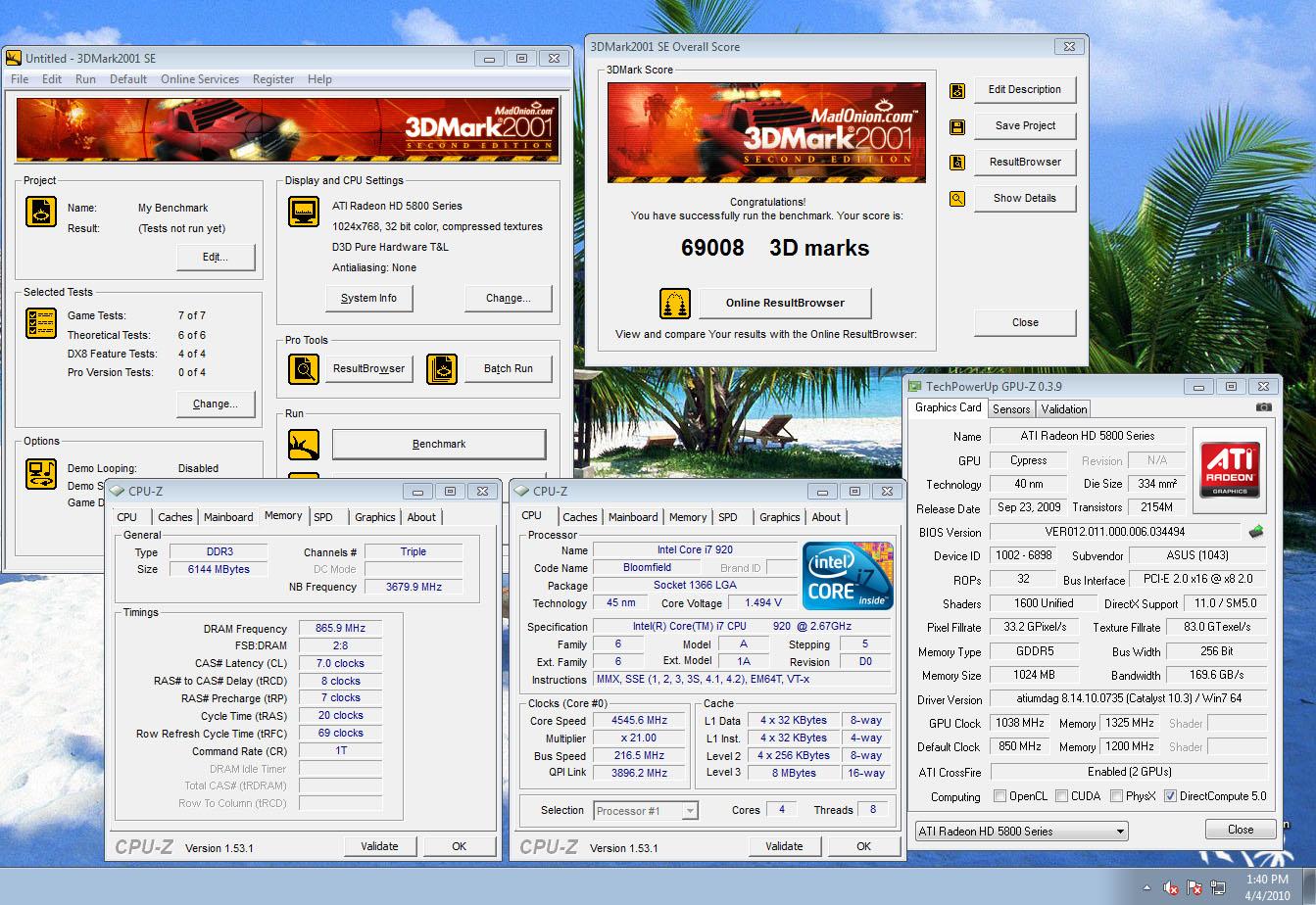Click the CPU-Z Memory window title bar icon
This screenshot has height=905, width=1316.
pos(117,492)
